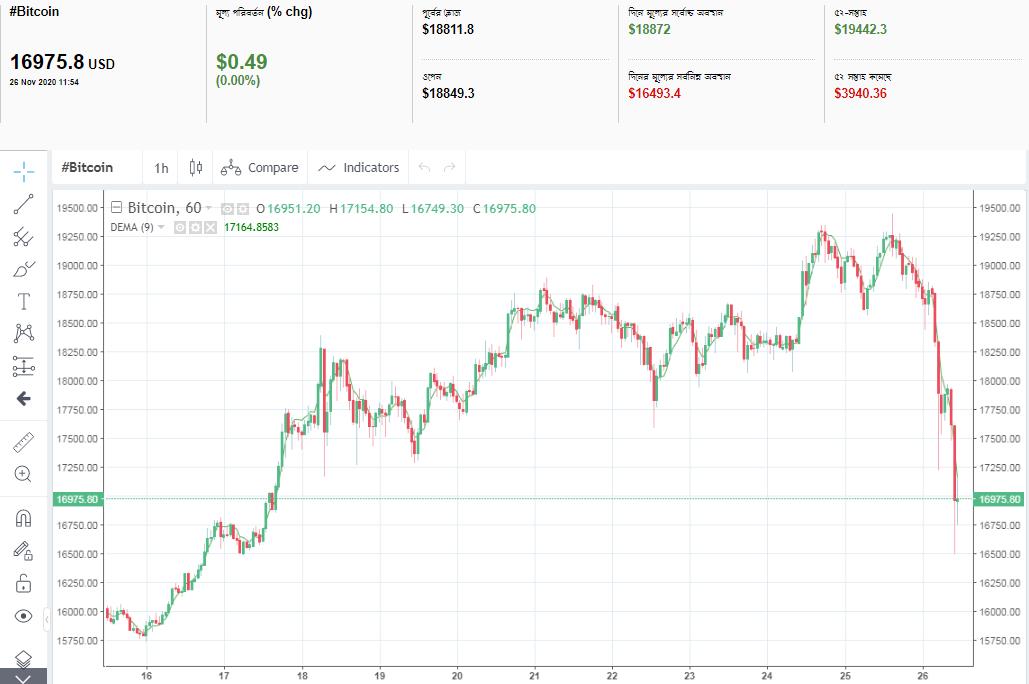Image resolution: width=1029 pixels, height=684 pixels.
Task: Click the High value H 17154.80
Action: [361, 209]
